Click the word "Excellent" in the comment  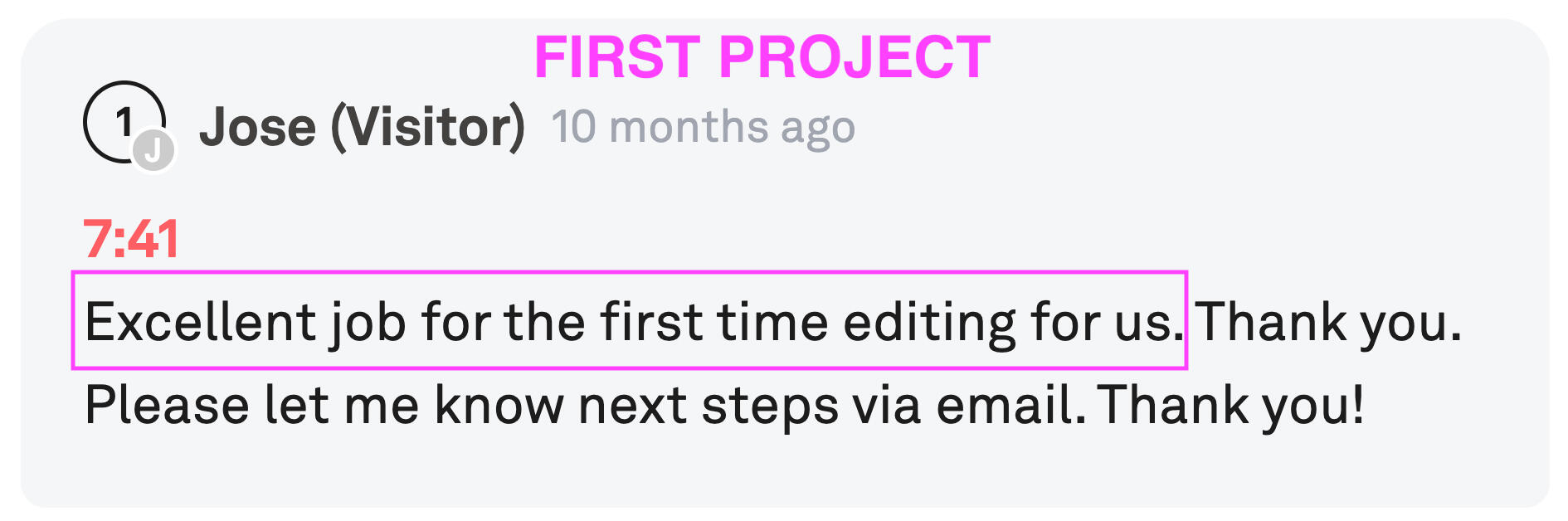coord(200,322)
